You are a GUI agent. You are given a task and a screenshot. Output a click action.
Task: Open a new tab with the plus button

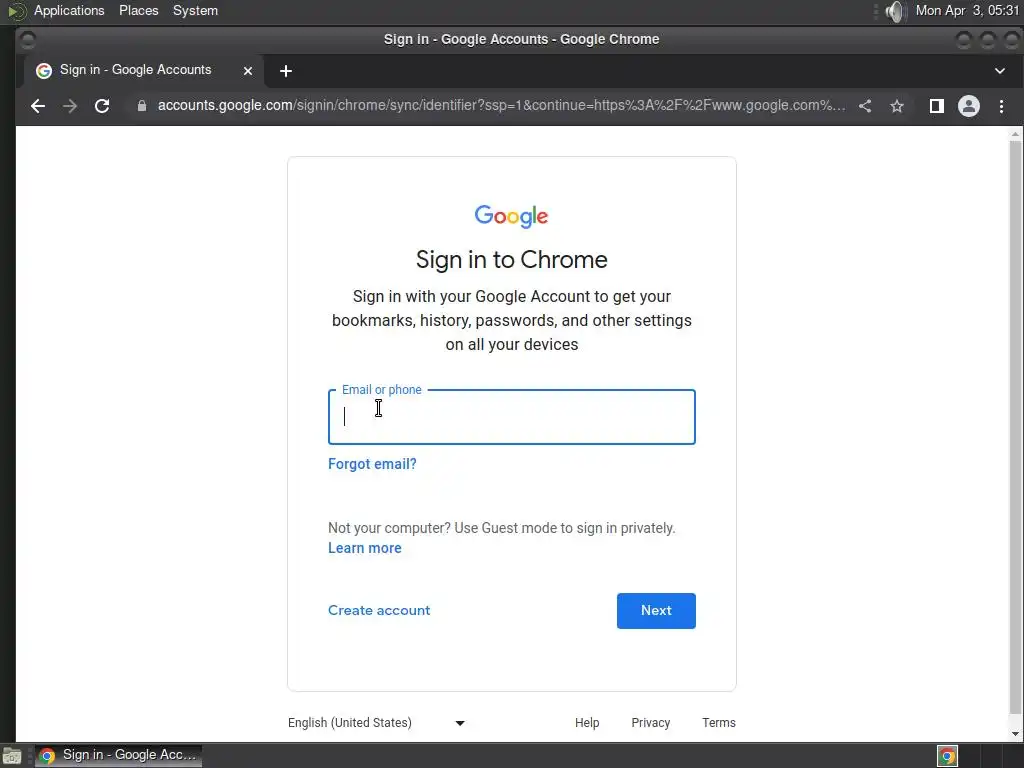(285, 71)
